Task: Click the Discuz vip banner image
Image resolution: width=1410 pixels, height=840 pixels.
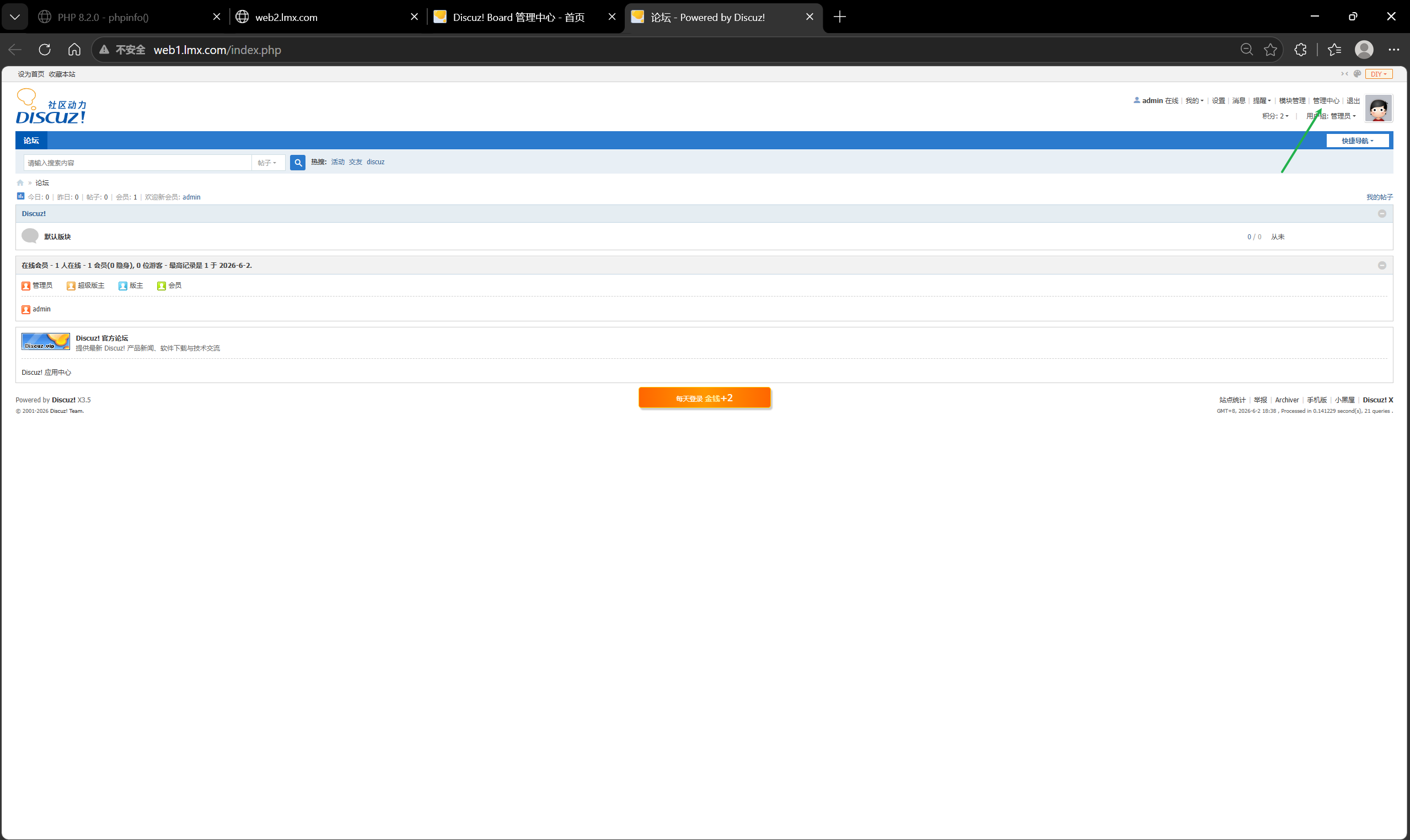Action: click(46, 341)
